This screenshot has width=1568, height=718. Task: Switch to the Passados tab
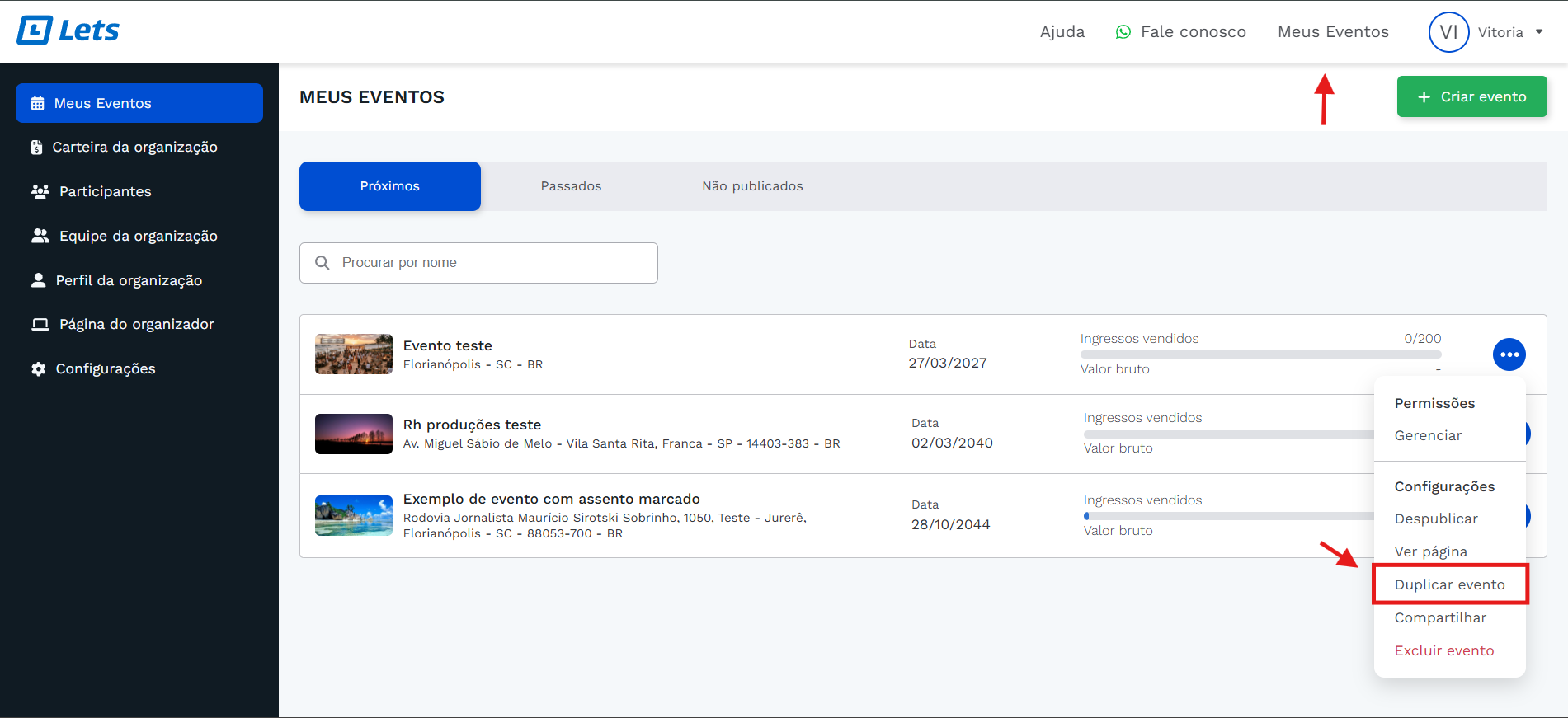[571, 186]
